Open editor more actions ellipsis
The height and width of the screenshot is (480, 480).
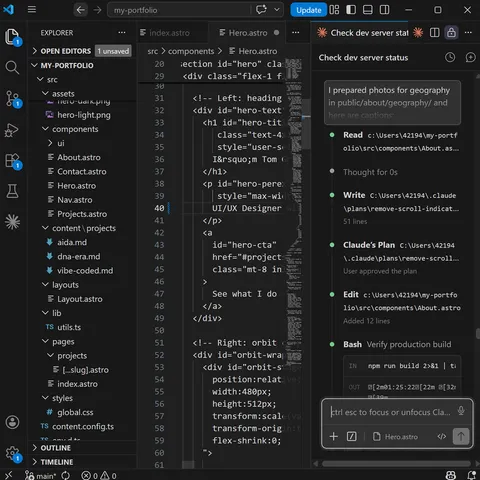pyautogui.click(x=296, y=33)
